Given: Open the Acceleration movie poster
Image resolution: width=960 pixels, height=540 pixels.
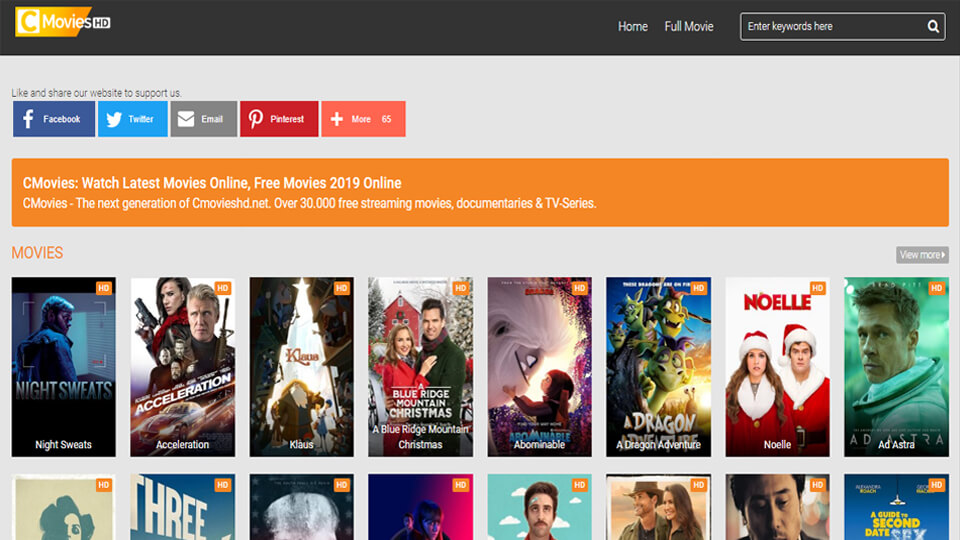Looking at the screenshot, I should pyautogui.click(x=182, y=367).
